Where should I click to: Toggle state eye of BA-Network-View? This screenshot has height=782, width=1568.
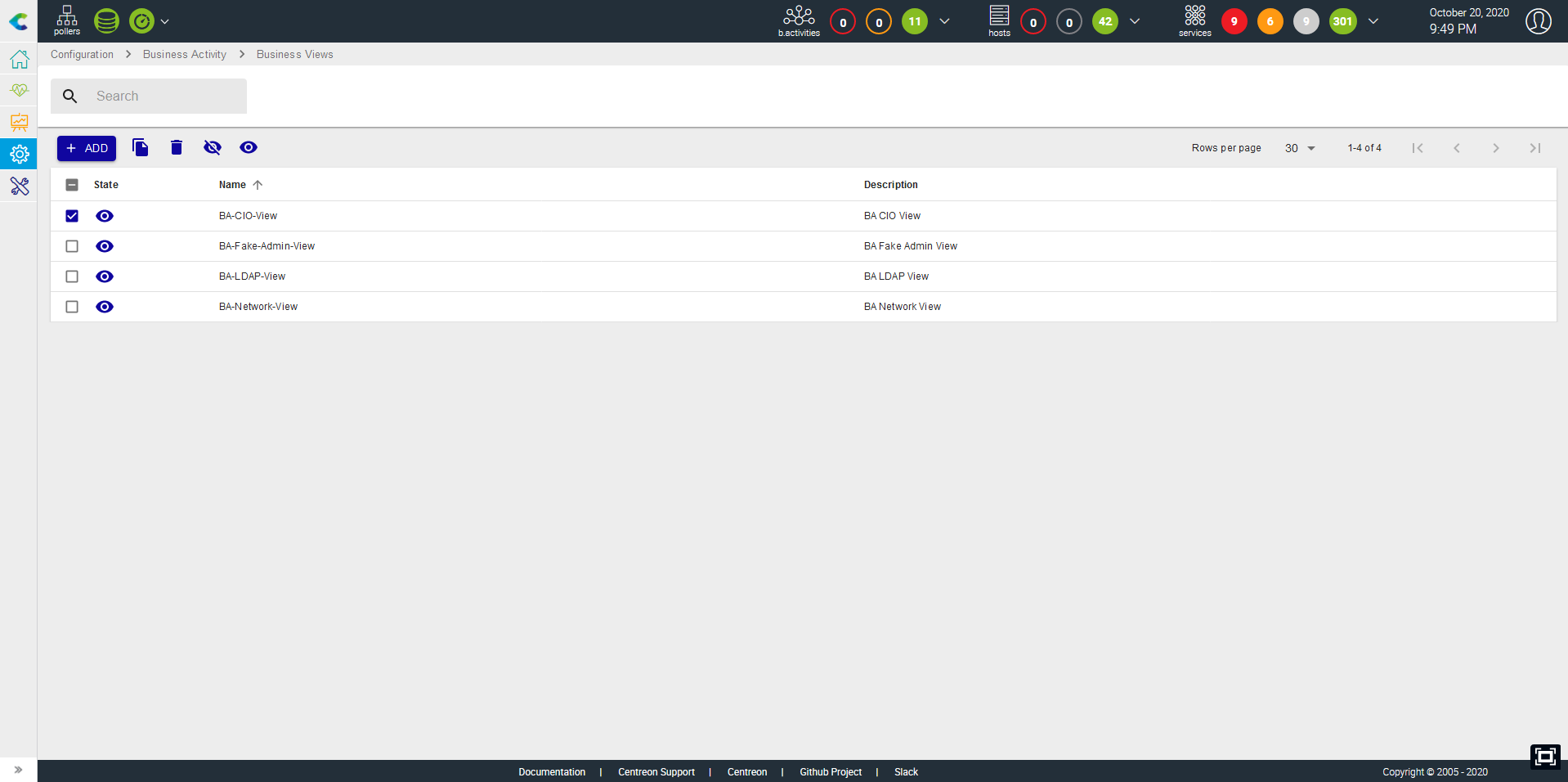click(105, 307)
